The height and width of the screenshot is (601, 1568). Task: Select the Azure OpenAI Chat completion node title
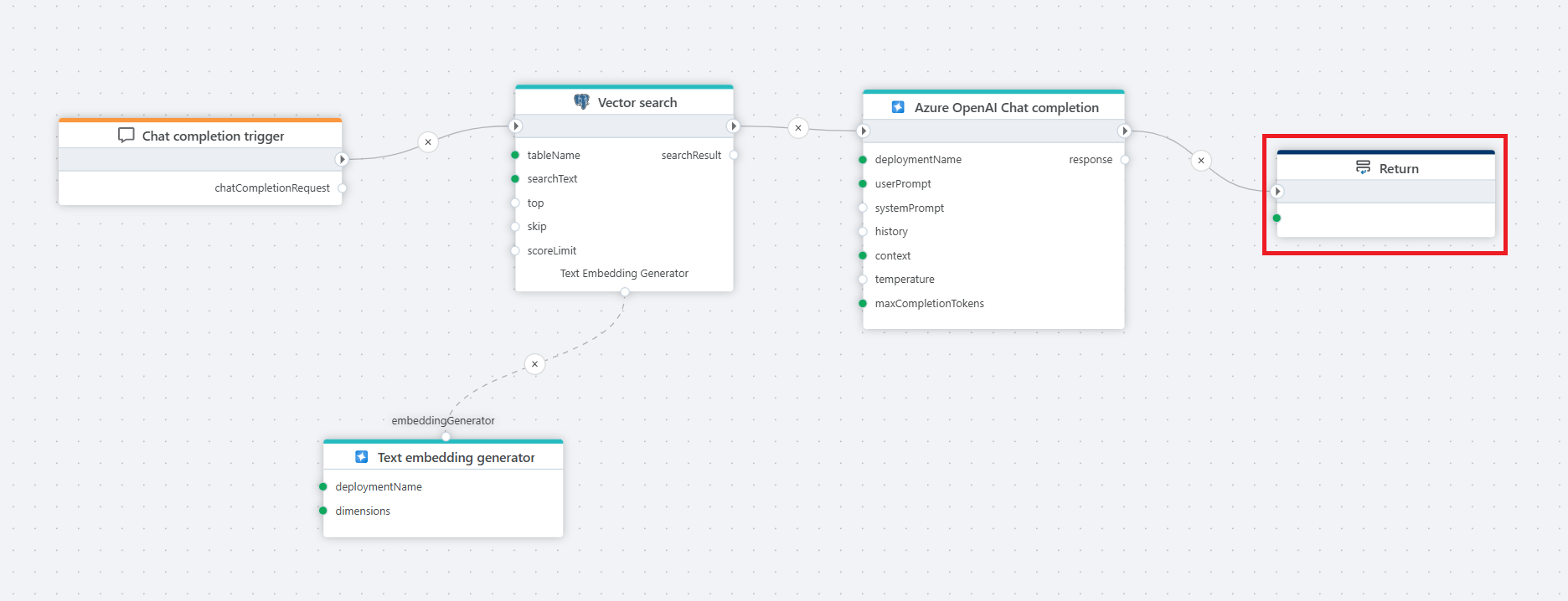point(1006,108)
